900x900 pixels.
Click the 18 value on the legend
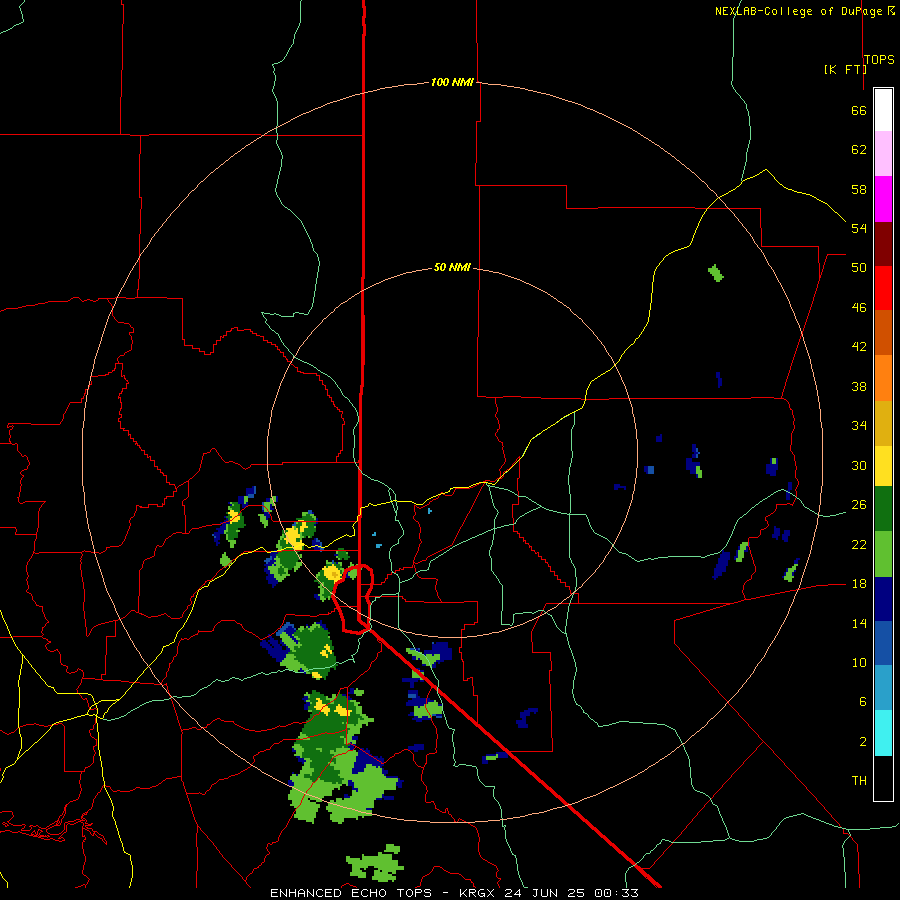[x=859, y=583]
